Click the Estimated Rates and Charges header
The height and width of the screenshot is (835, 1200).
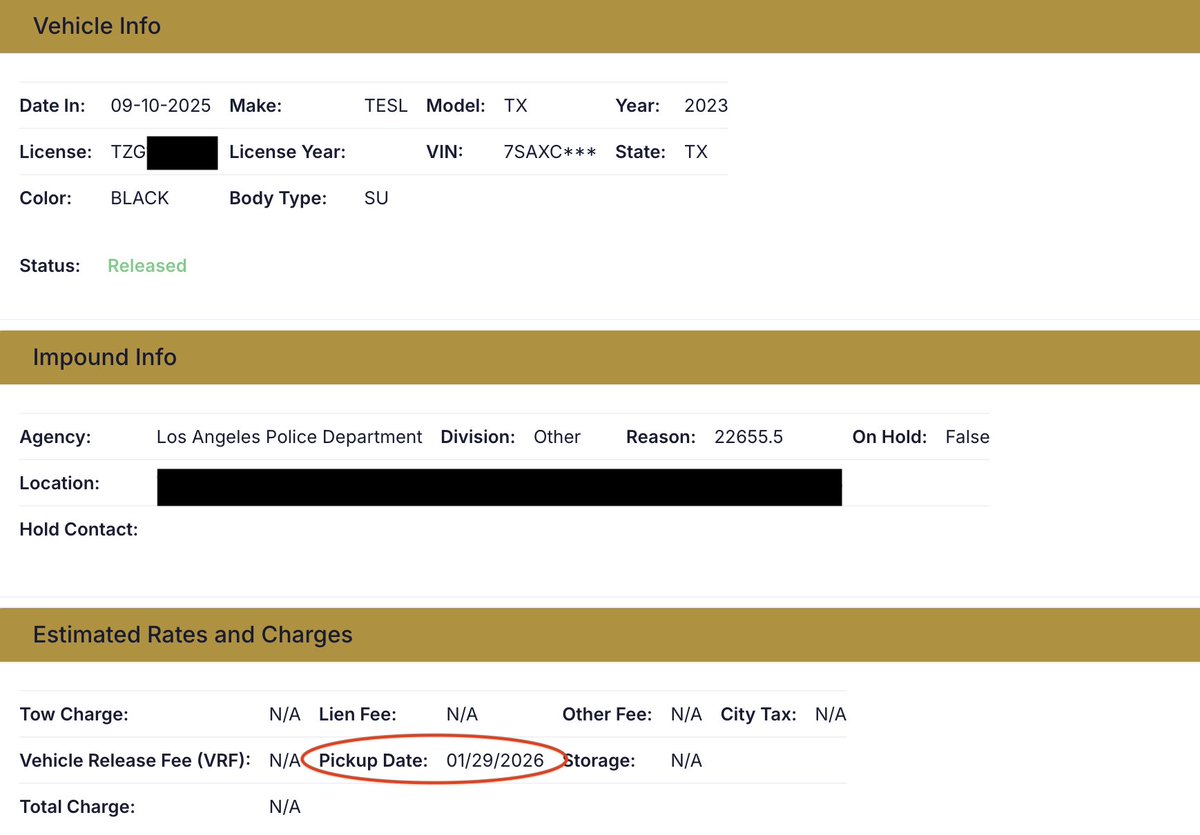[x=600, y=635]
